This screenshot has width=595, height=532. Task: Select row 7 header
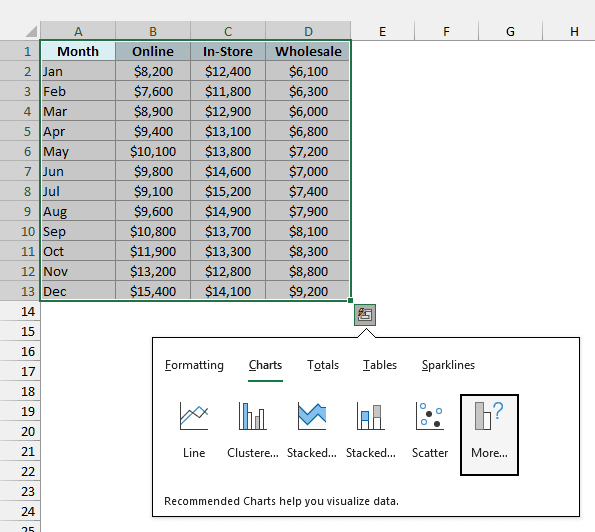tap(20, 171)
